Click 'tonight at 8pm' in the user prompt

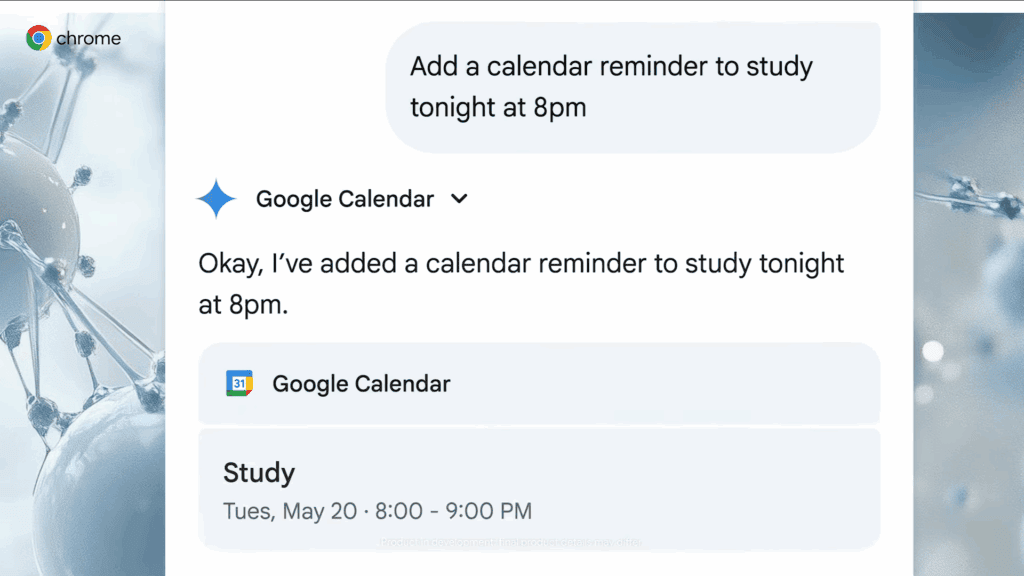(x=498, y=108)
